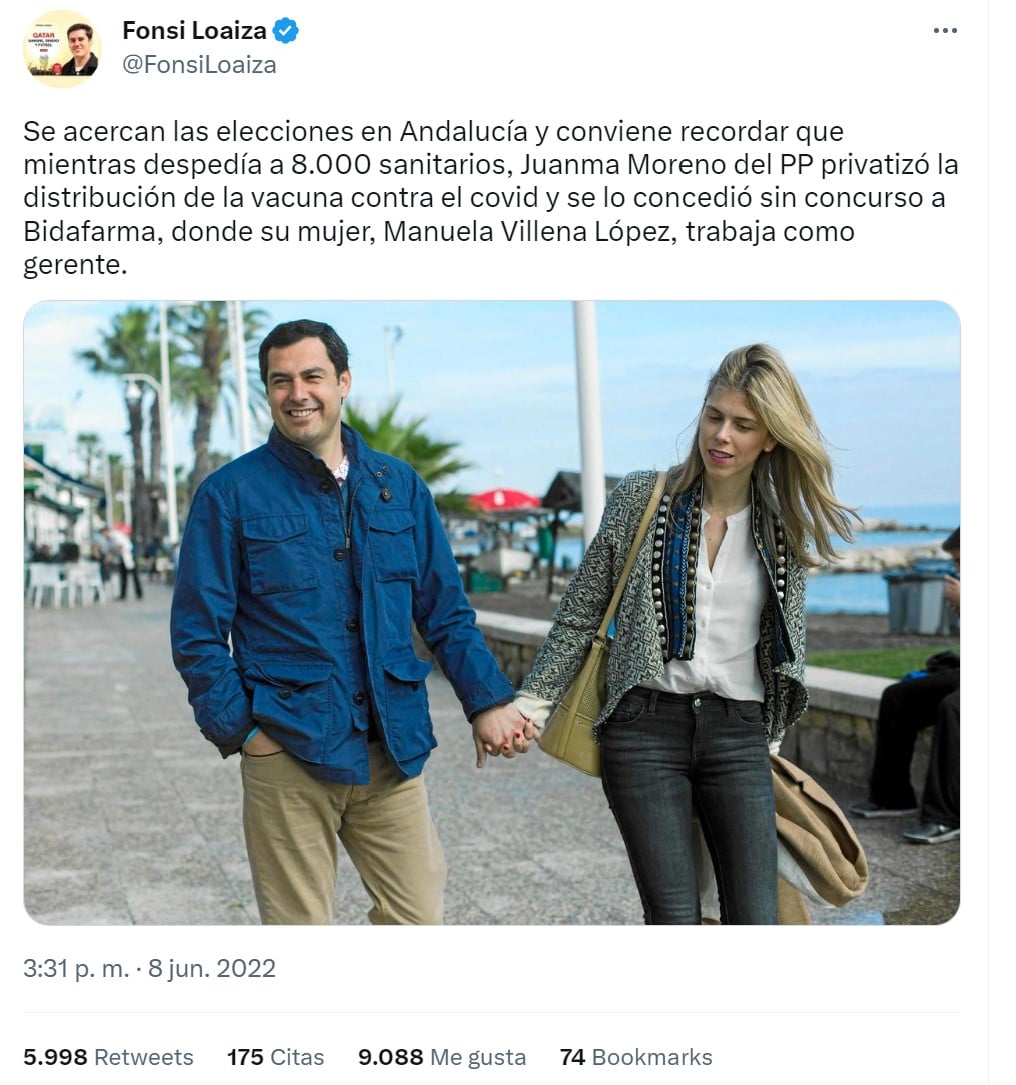See who gave the 9.088 Me gusta
The image size is (1016, 1085).
click(442, 1057)
